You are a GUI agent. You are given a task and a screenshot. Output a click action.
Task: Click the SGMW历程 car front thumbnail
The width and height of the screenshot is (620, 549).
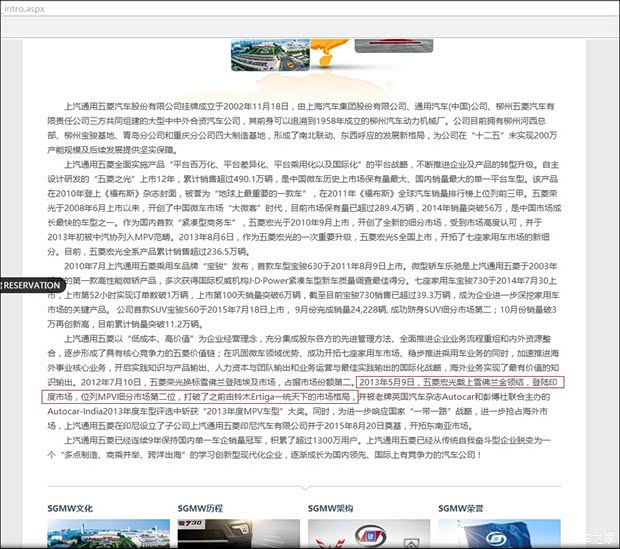tap(238, 534)
